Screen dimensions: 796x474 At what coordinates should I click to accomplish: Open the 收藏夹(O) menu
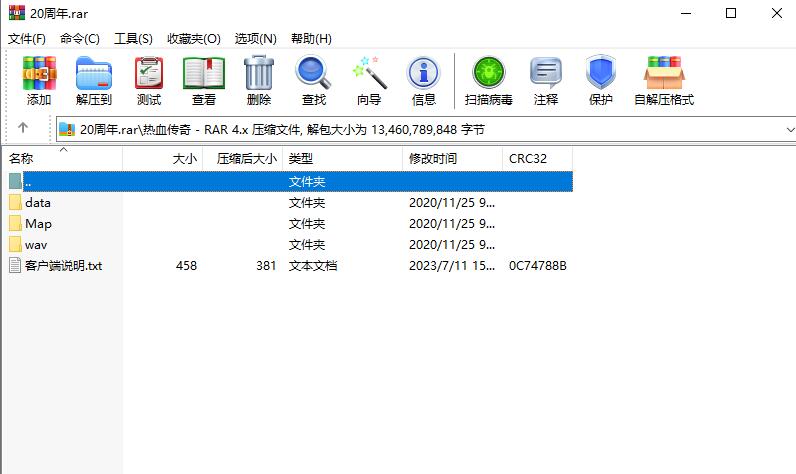[193, 39]
